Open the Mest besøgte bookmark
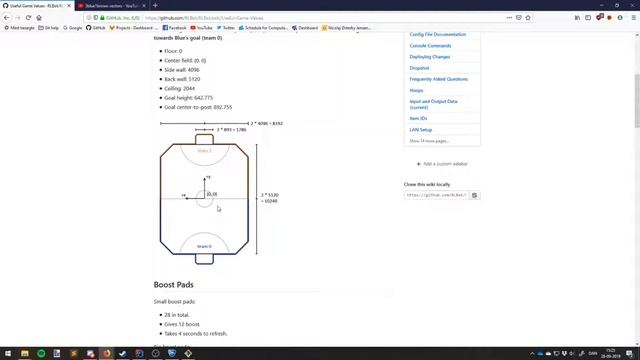This screenshot has width=640, height=360. 19,28
